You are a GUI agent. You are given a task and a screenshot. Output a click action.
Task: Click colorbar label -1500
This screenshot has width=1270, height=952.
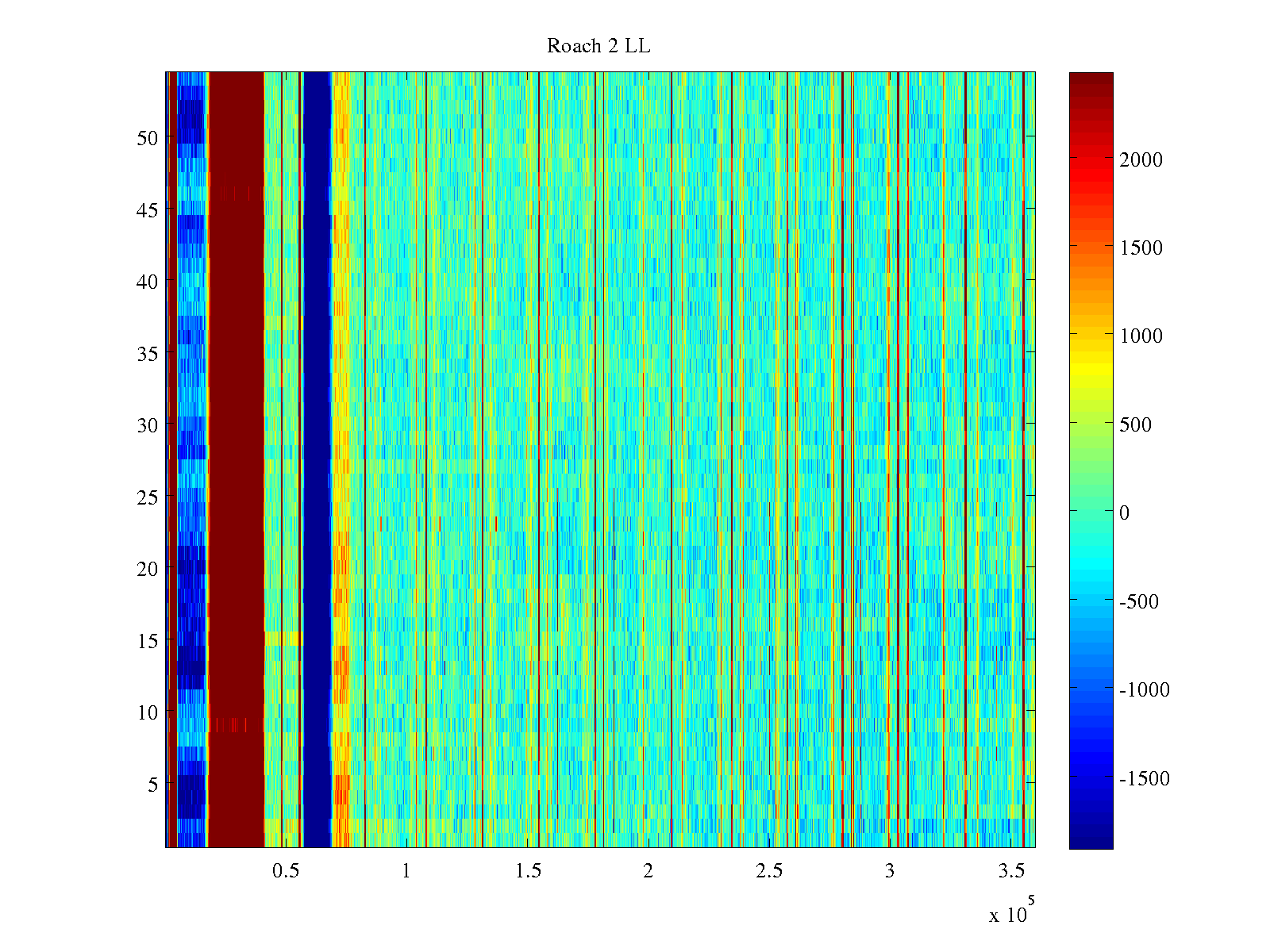(x=1145, y=778)
